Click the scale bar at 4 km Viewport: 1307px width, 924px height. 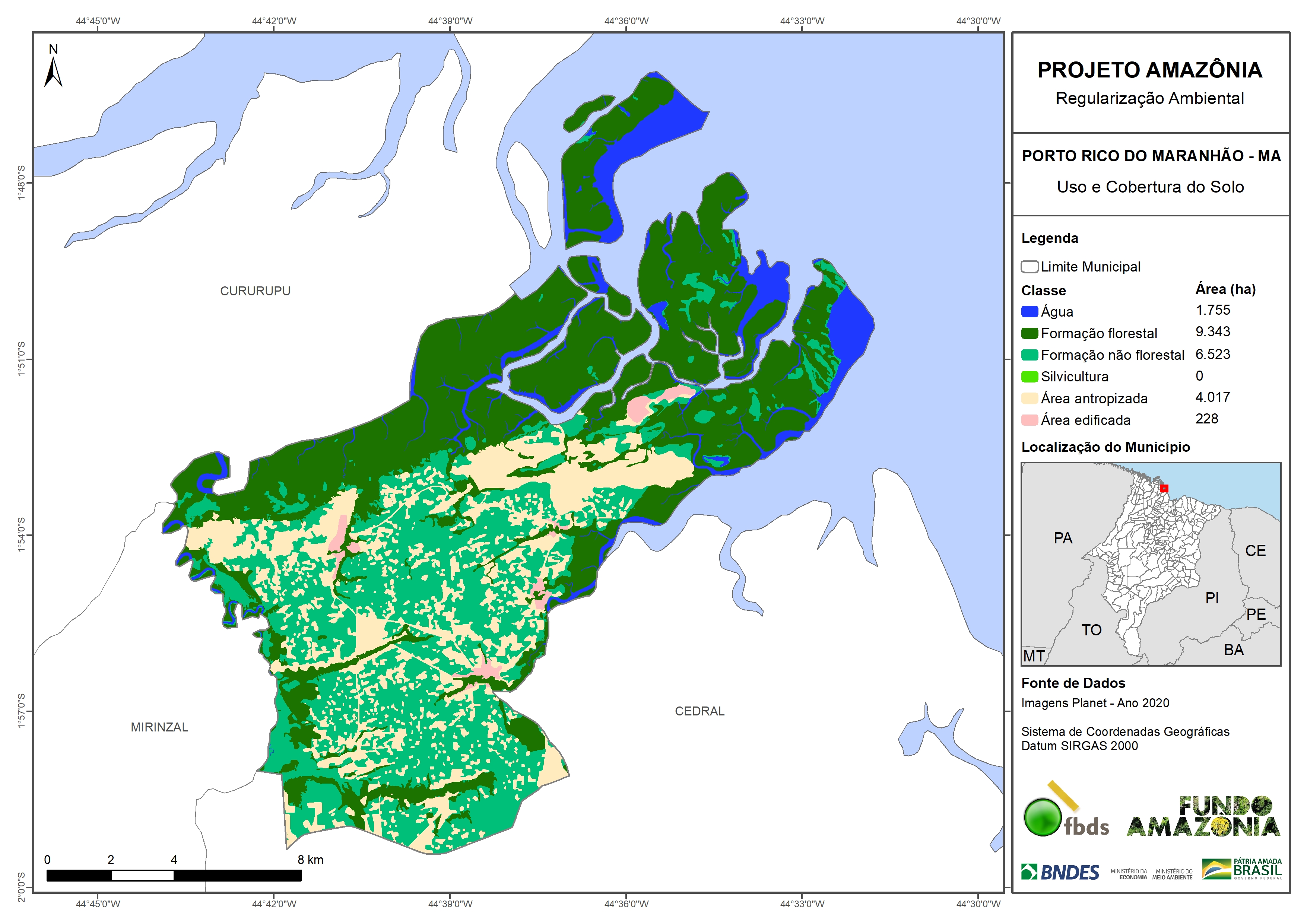174,876
